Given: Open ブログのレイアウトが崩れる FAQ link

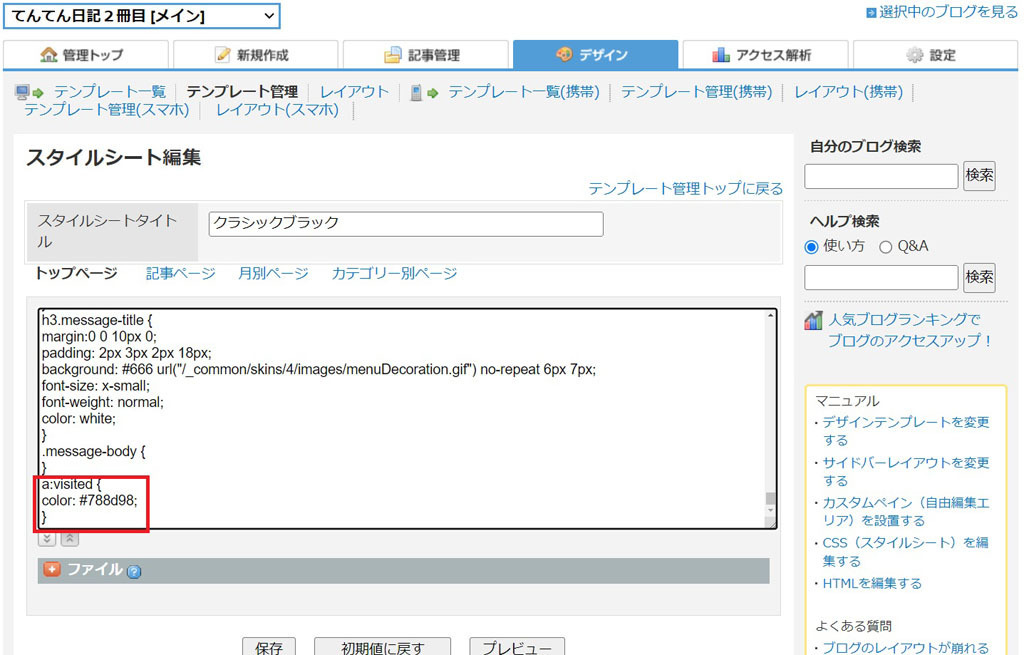Looking at the screenshot, I should [x=906, y=648].
